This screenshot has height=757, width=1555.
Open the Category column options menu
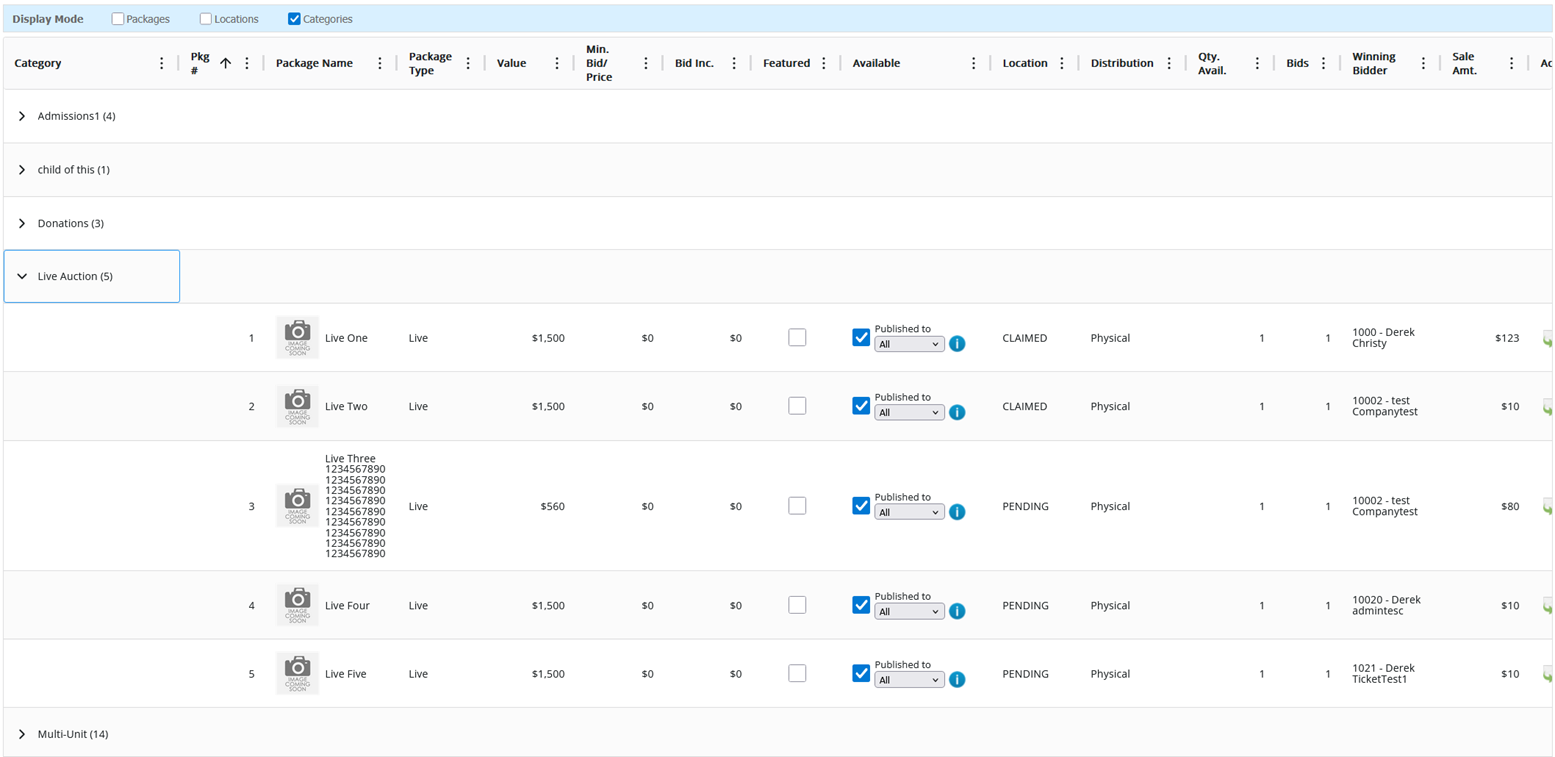(162, 63)
